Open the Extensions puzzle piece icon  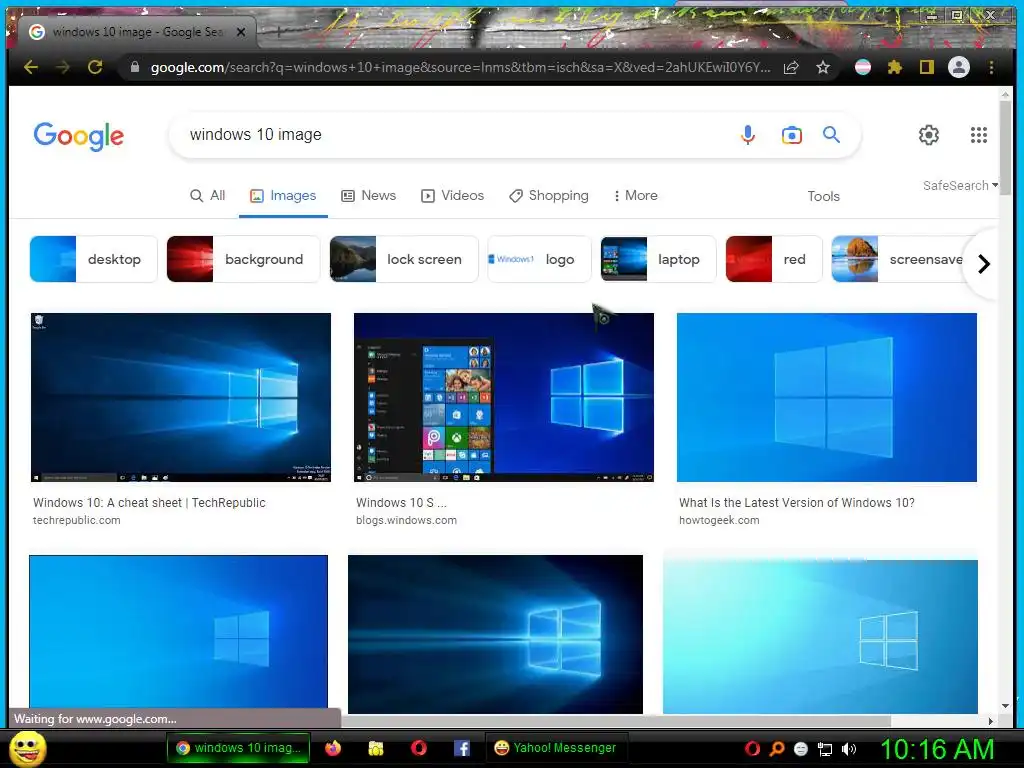click(x=895, y=67)
